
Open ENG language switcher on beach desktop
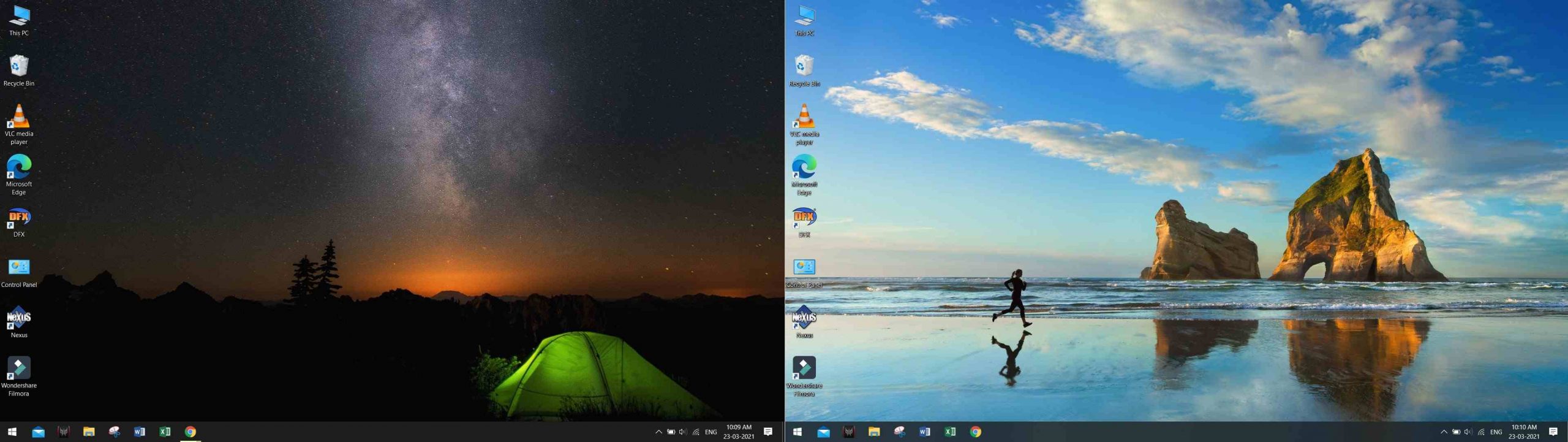pyautogui.click(x=1496, y=432)
